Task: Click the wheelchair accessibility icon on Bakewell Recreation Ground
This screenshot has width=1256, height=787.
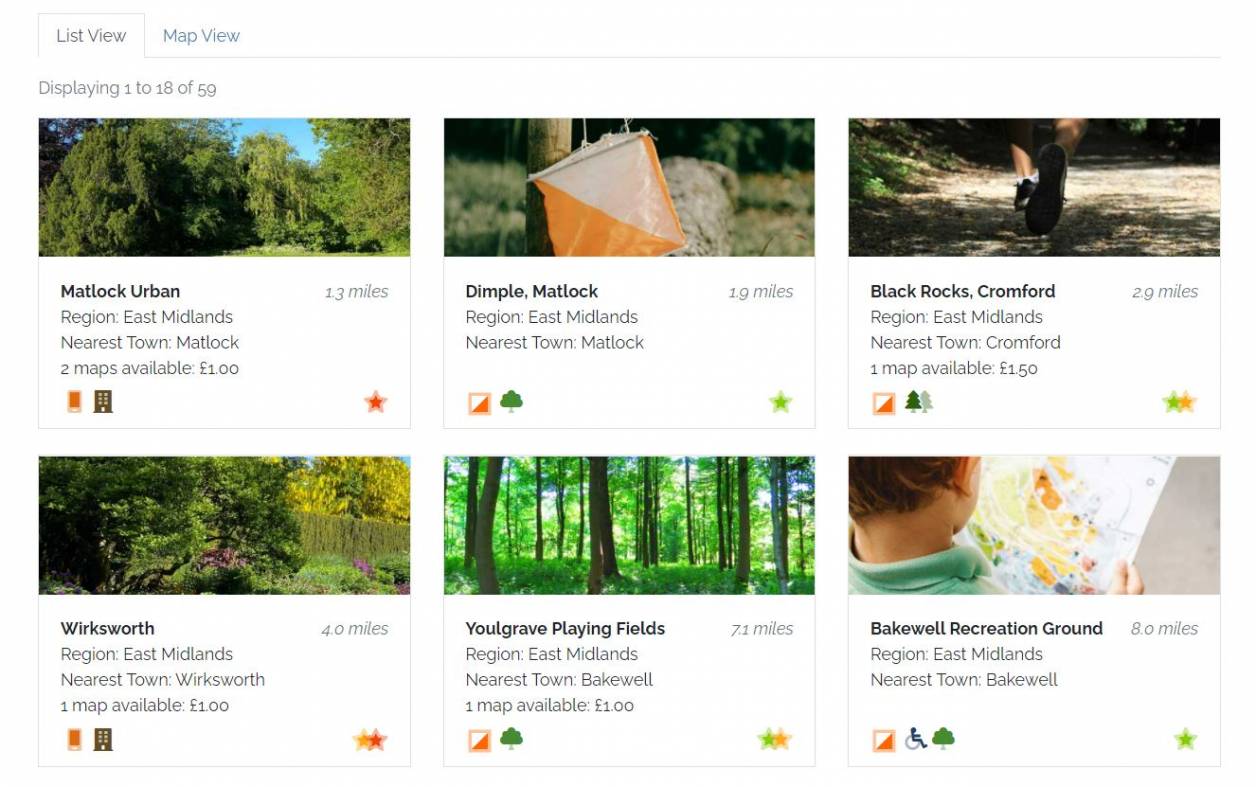Action: (x=915, y=739)
